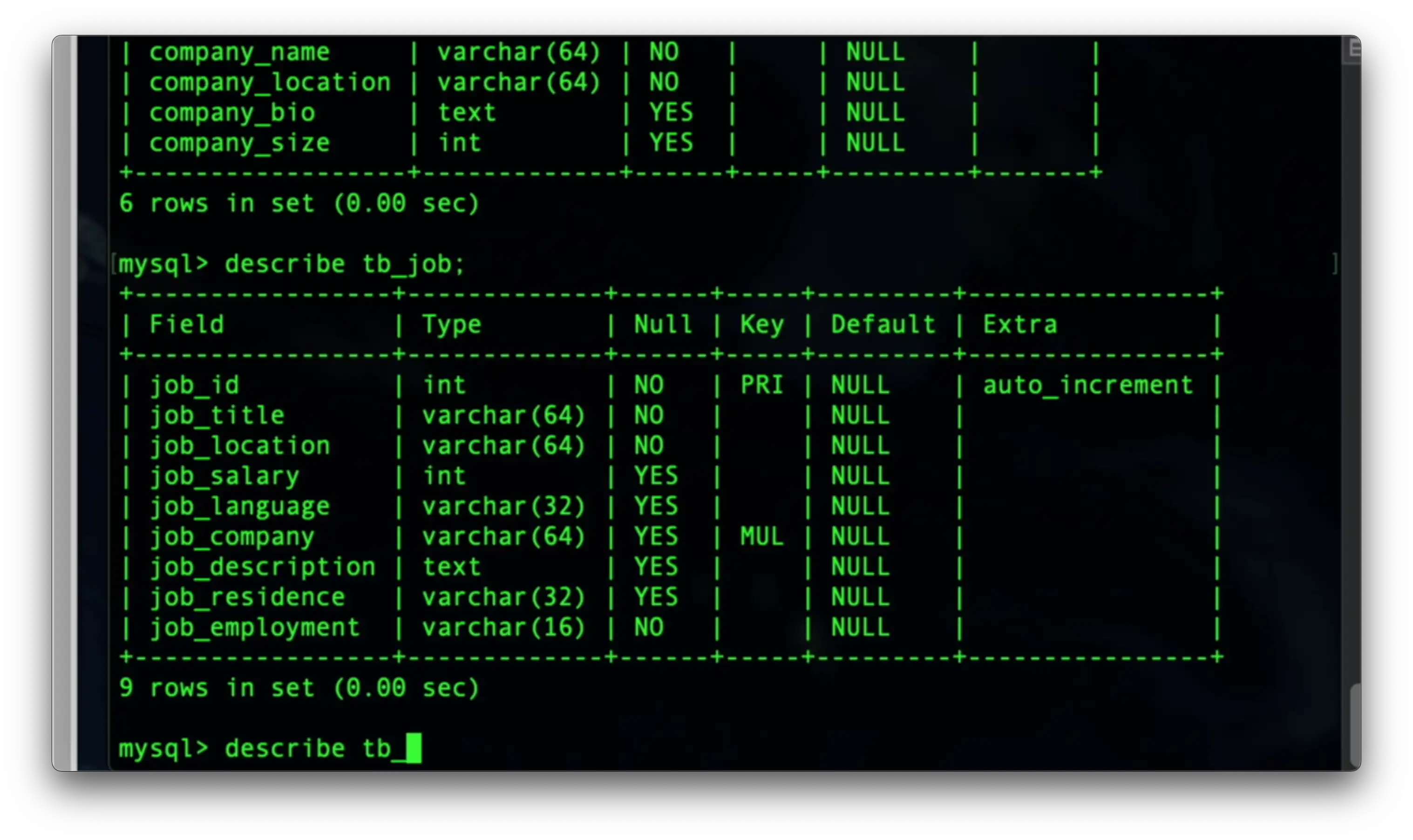Click the 'job_description' field name
This screenshot has height=840, width=1413.
pos(262,567)
